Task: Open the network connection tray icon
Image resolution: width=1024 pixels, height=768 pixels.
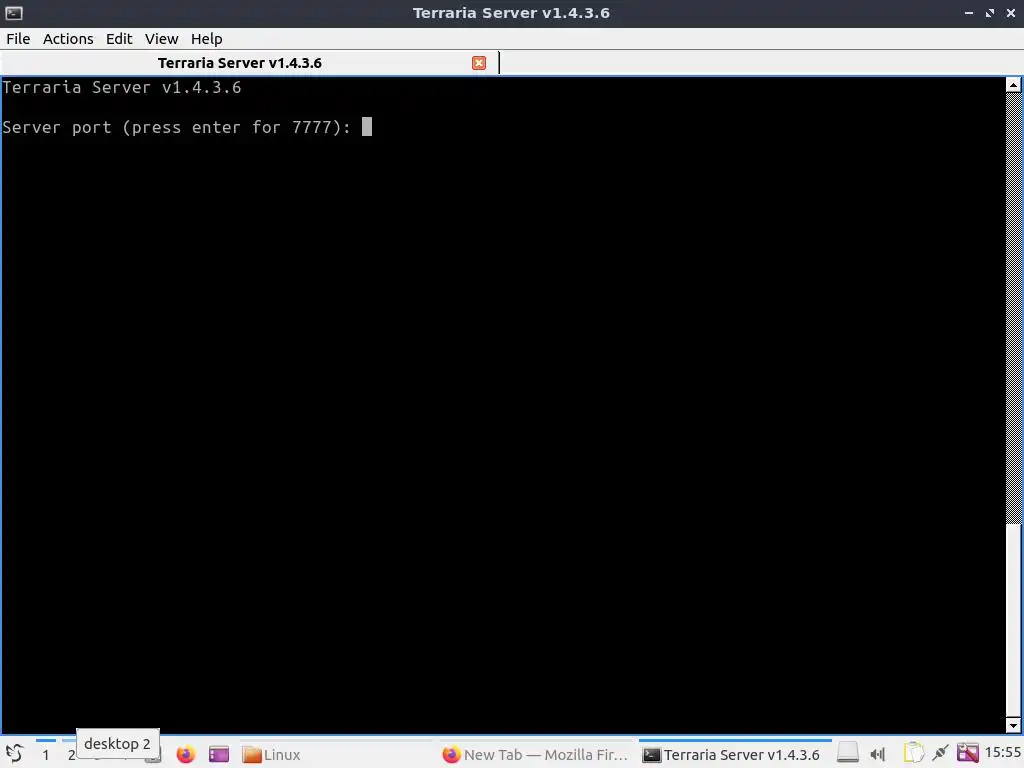Action: [x=940, y=754]
